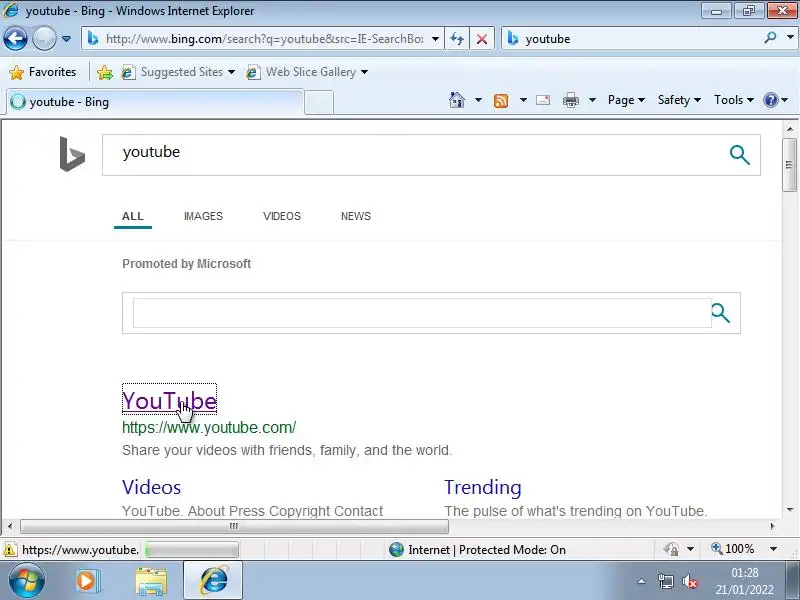
Task: Open a new blank tab
Action: [x=319, y=103]
